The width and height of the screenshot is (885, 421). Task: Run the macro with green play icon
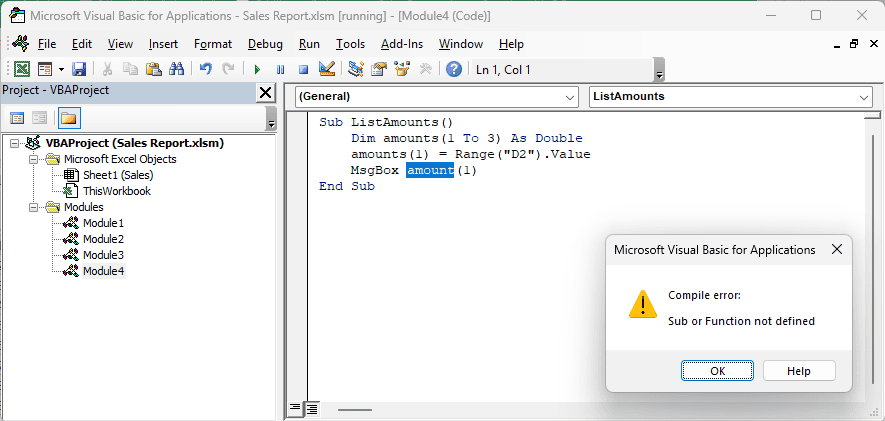point(257,69)
